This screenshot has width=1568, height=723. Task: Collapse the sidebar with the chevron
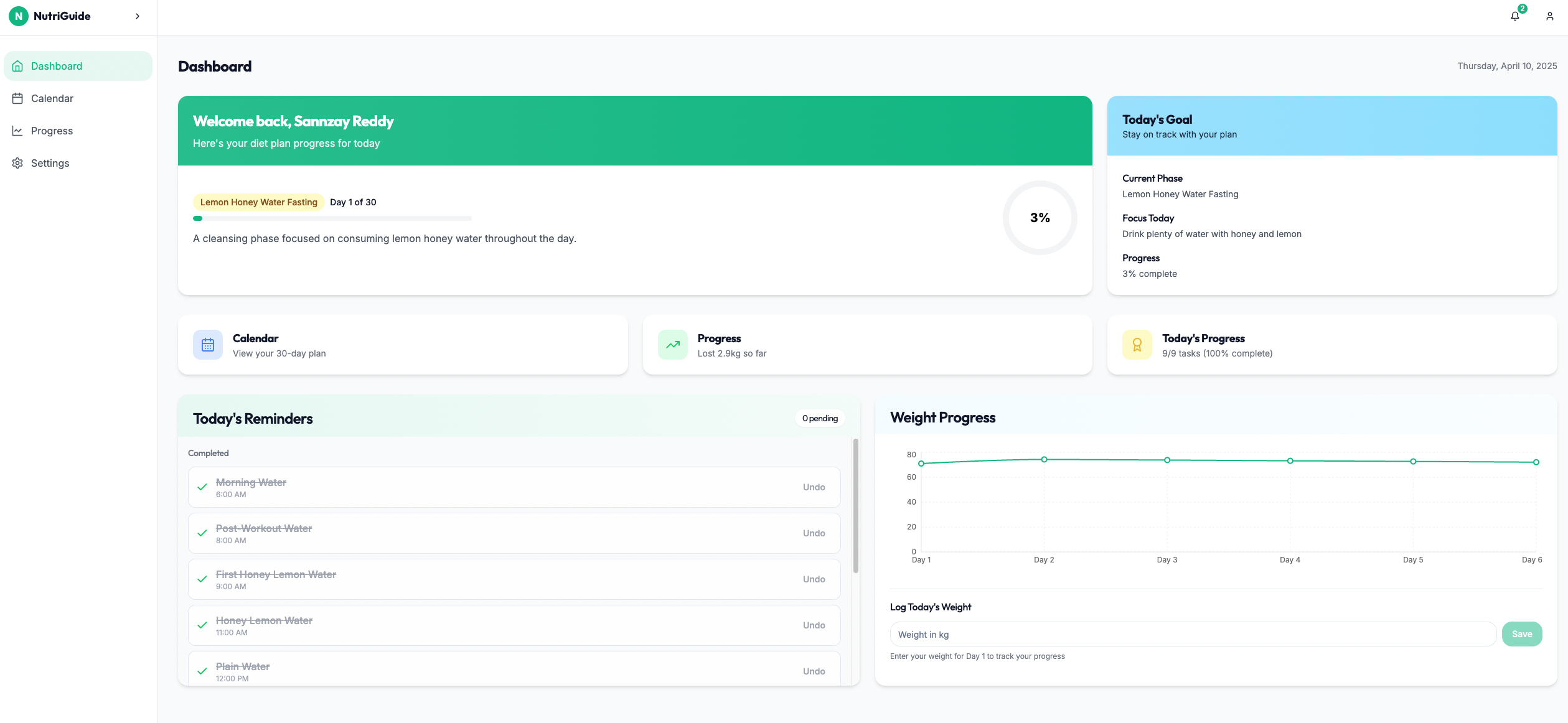[138, 16]
